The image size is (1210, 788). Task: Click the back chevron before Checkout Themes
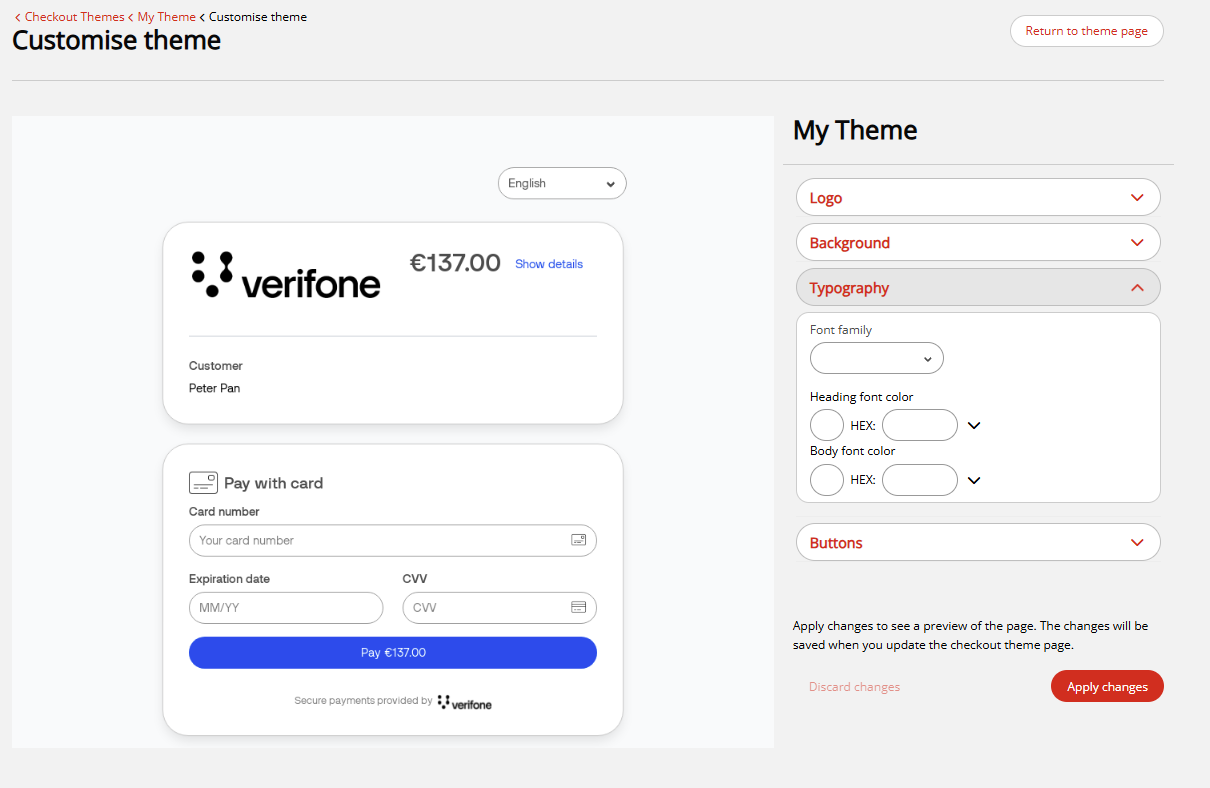coord(17,17)
